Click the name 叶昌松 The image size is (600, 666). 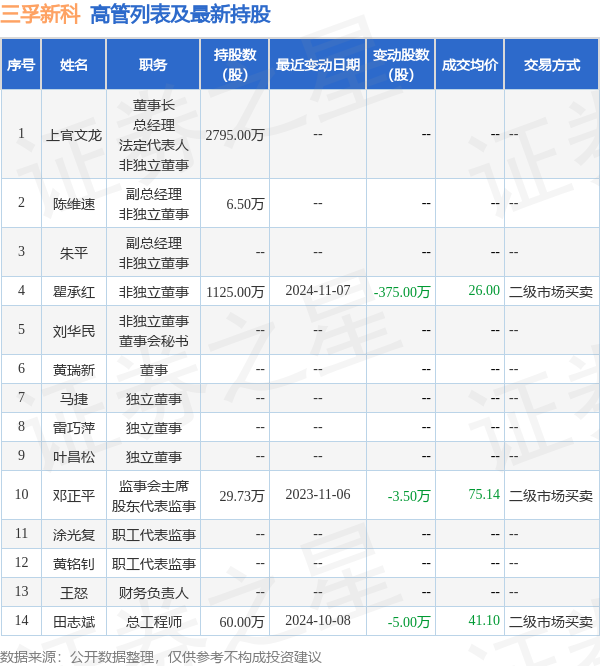pos(74,457)
